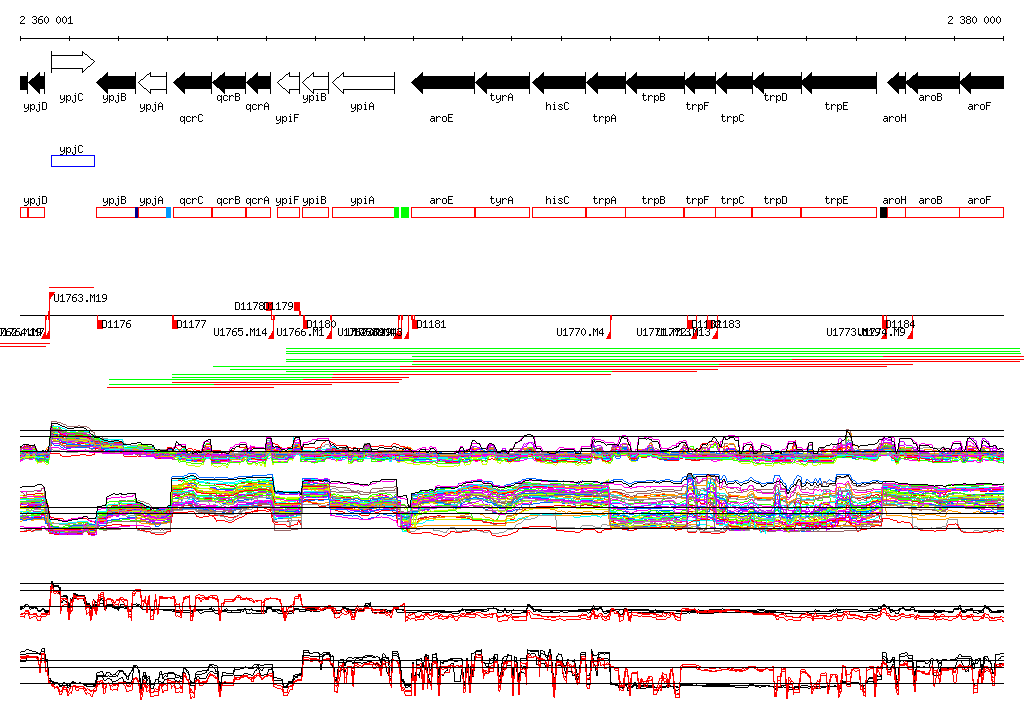Click the white ypjC gene arrow
Screen dimensions: 1024x714
pos(72,62)
